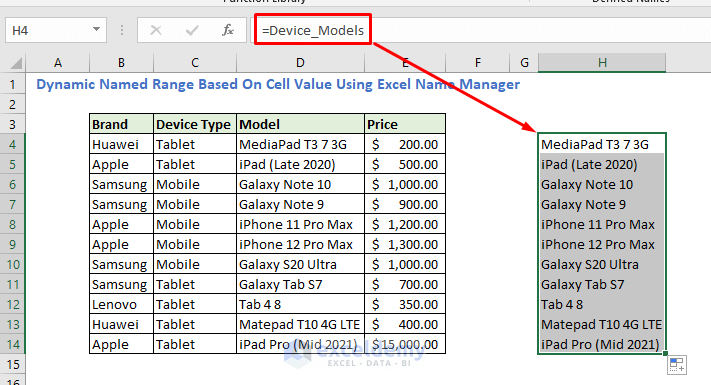
Task: Select price cell 350.00
Action: click(405, 304)
